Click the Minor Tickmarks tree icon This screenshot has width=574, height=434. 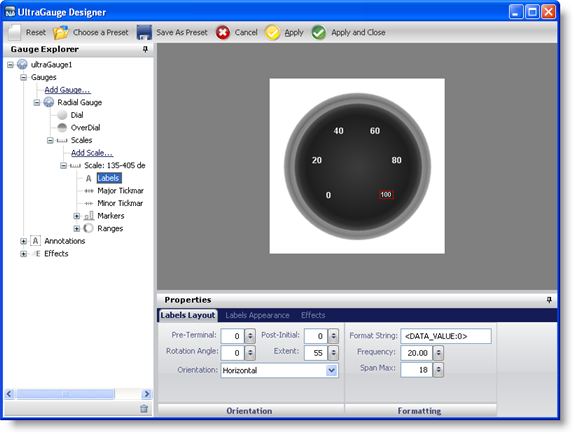89,203
